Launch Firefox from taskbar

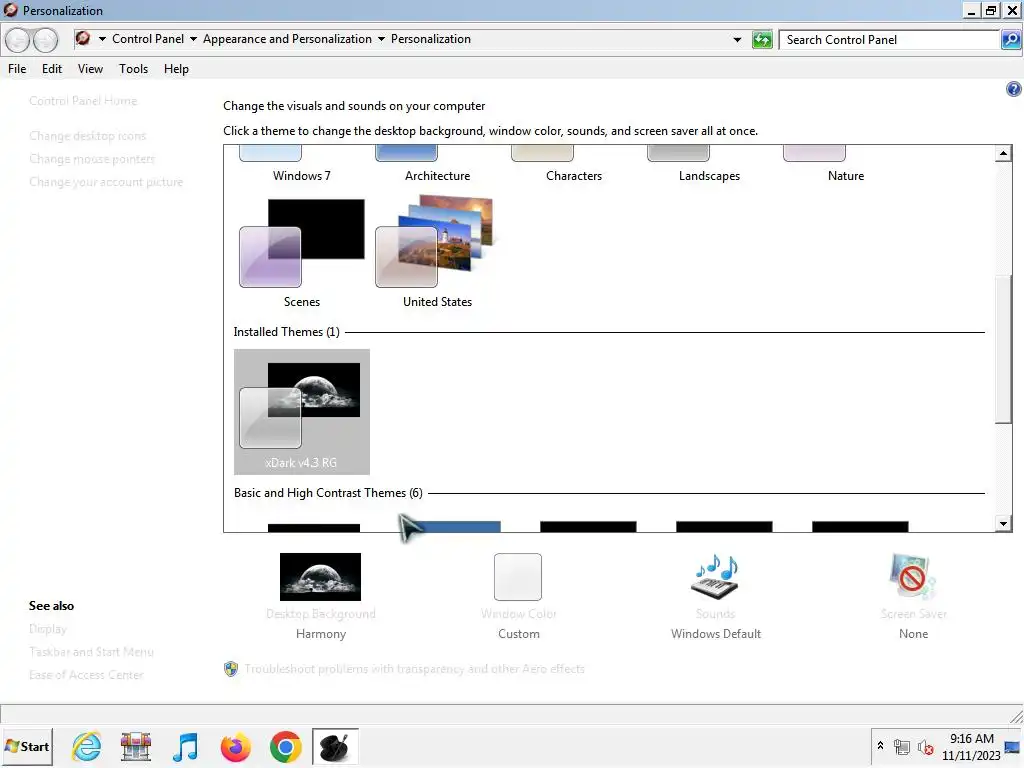[x=236, y=746]
